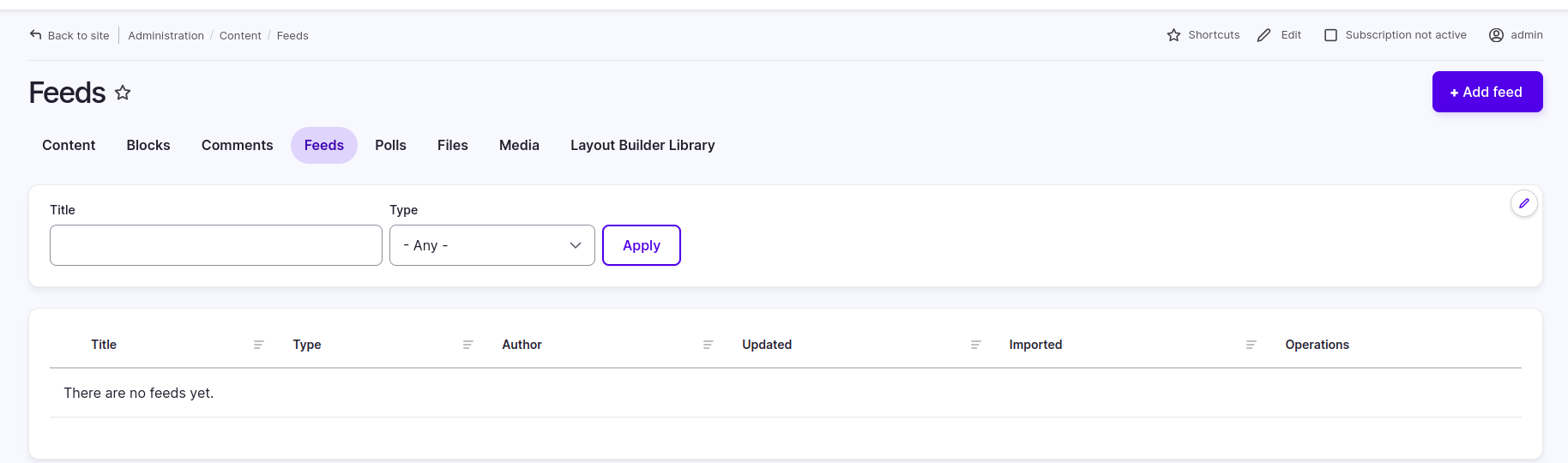The height and width of the screenshot is (463, 1568).
Task: Toggle the Subscription not active checkbox
Action: pyautogui.click(x=1330, y=35)
